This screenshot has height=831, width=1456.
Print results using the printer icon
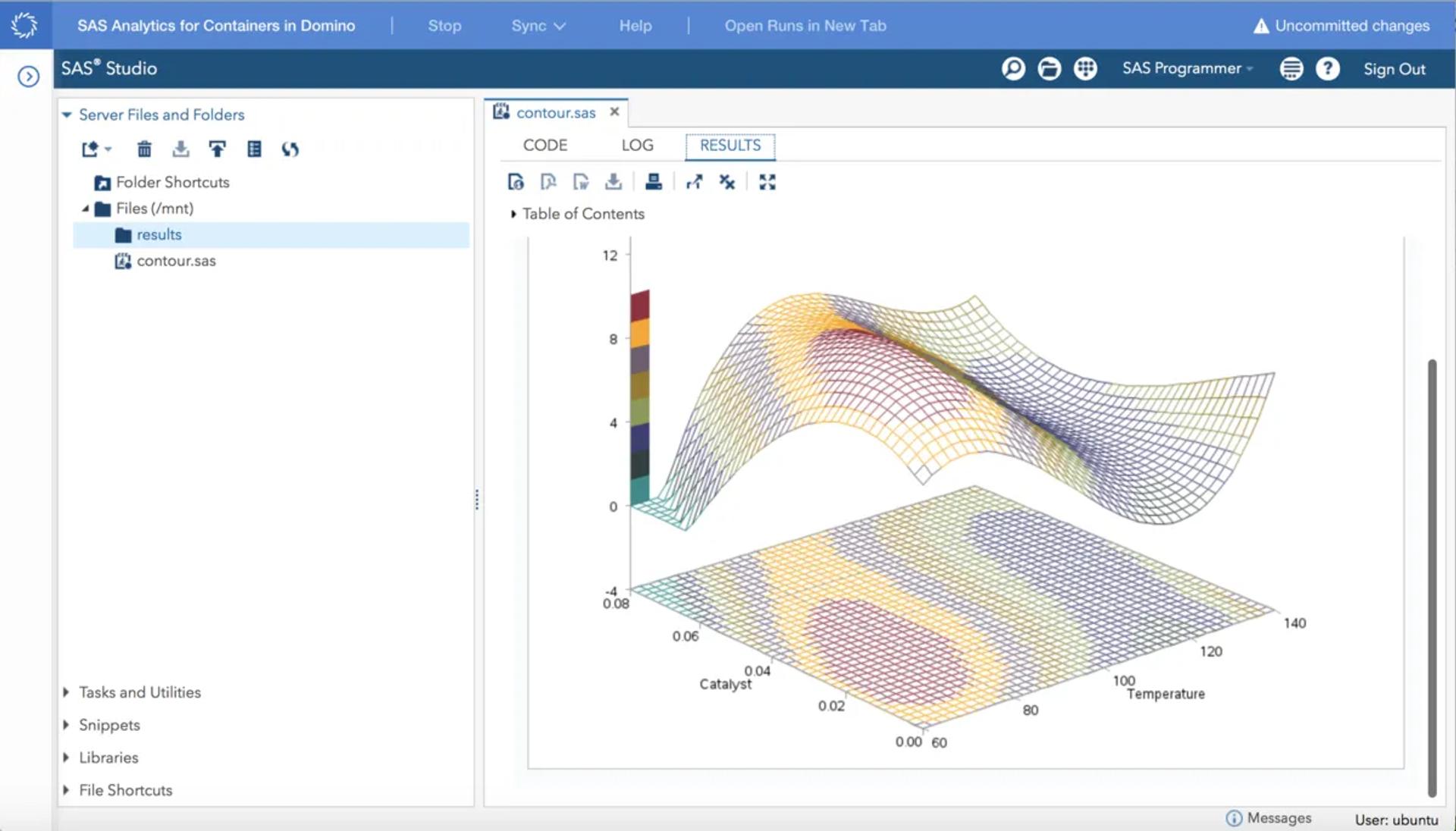653,182
